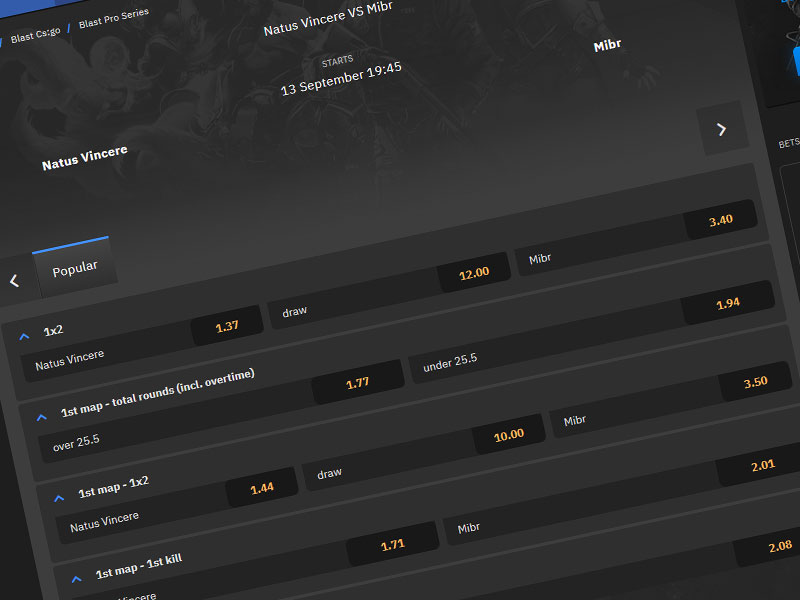Screen dimensions: 800x600
Task: Select Mibr at 3.50 odds
Action: (x=670, y=400)
